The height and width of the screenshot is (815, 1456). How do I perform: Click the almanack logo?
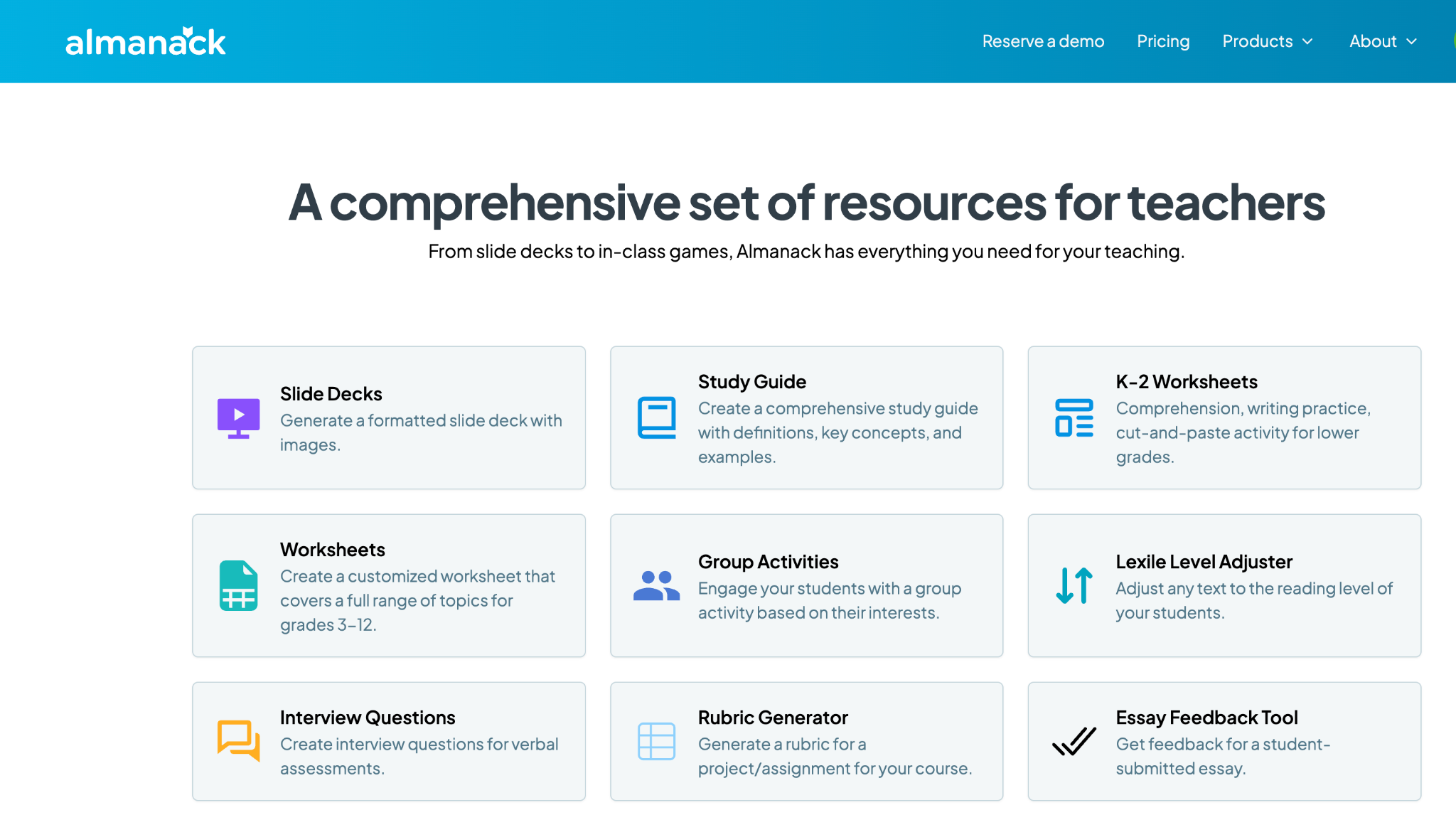[x=146, y=42]
